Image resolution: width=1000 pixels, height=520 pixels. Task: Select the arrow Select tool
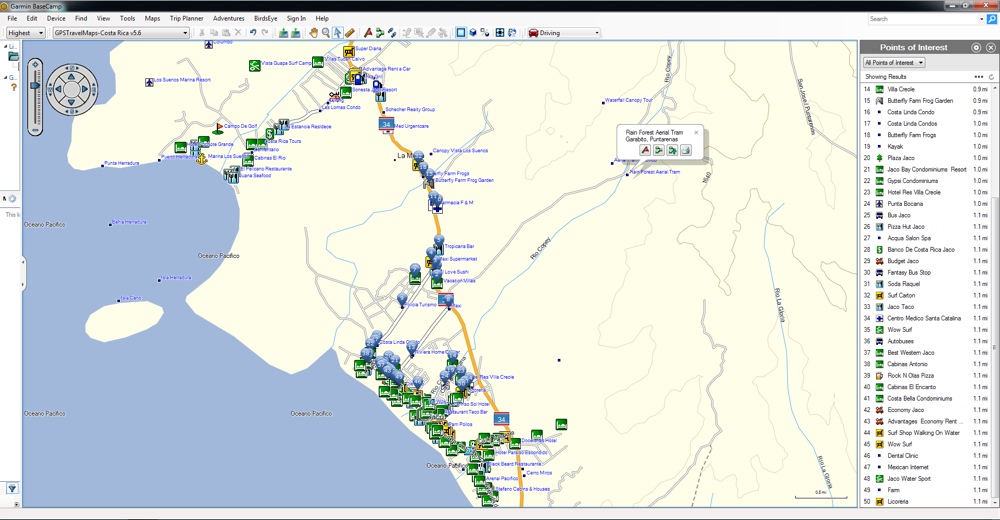pyautogui.click(x=337, y=33)
